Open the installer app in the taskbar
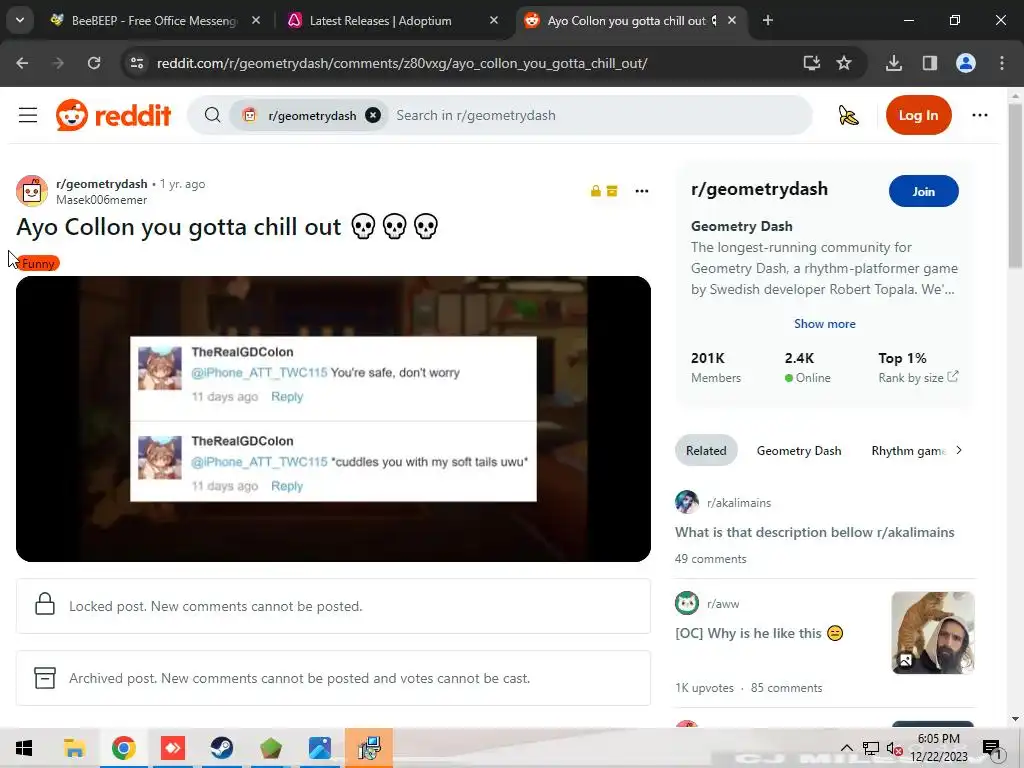The height and width of the screenshot is (768, 1024). (x=369, y=748)
